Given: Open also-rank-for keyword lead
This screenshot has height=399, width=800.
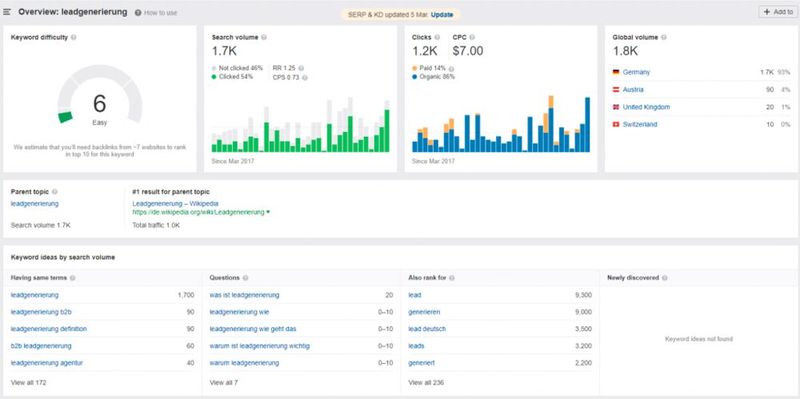Looking at the screenshot, I should [x=415, y=295].
